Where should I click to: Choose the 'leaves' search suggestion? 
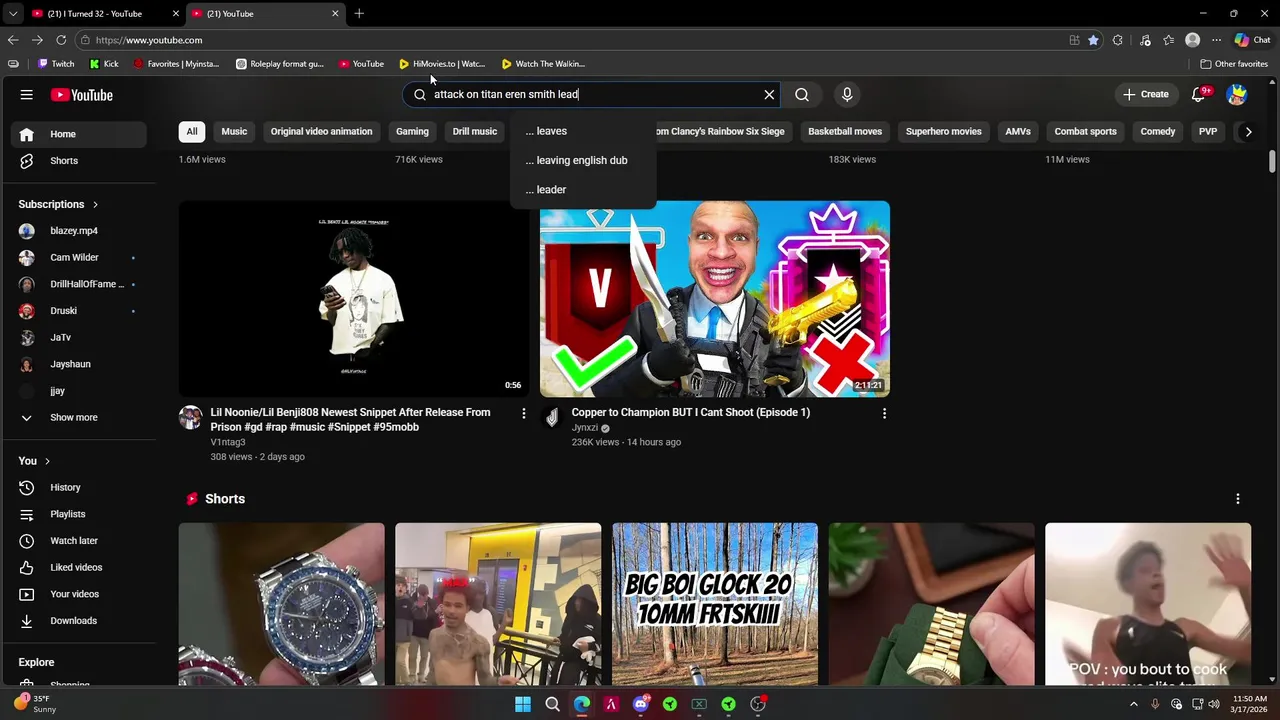click(583, 131)
